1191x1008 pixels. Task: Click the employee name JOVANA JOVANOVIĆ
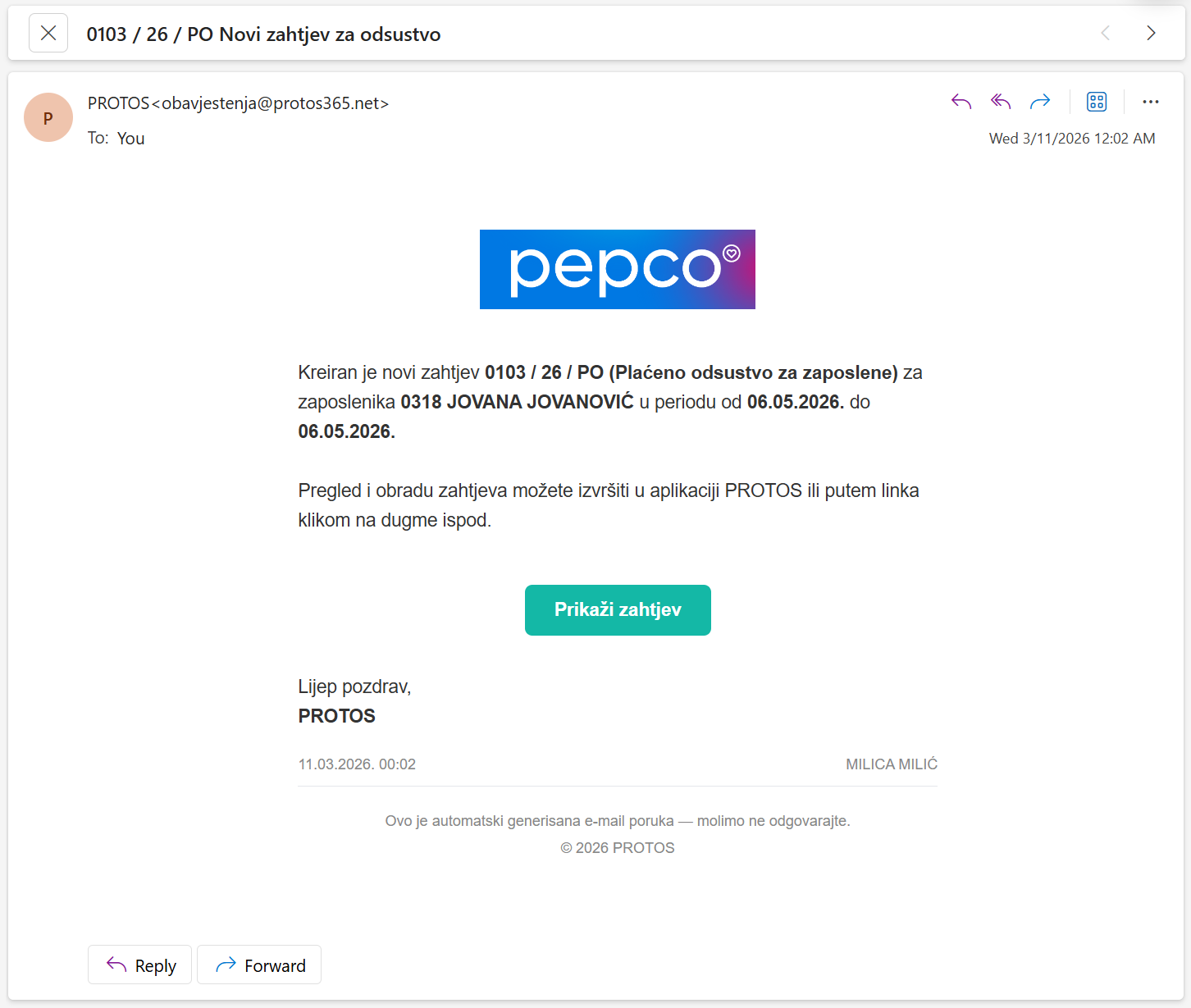click(x=540, y=402)
